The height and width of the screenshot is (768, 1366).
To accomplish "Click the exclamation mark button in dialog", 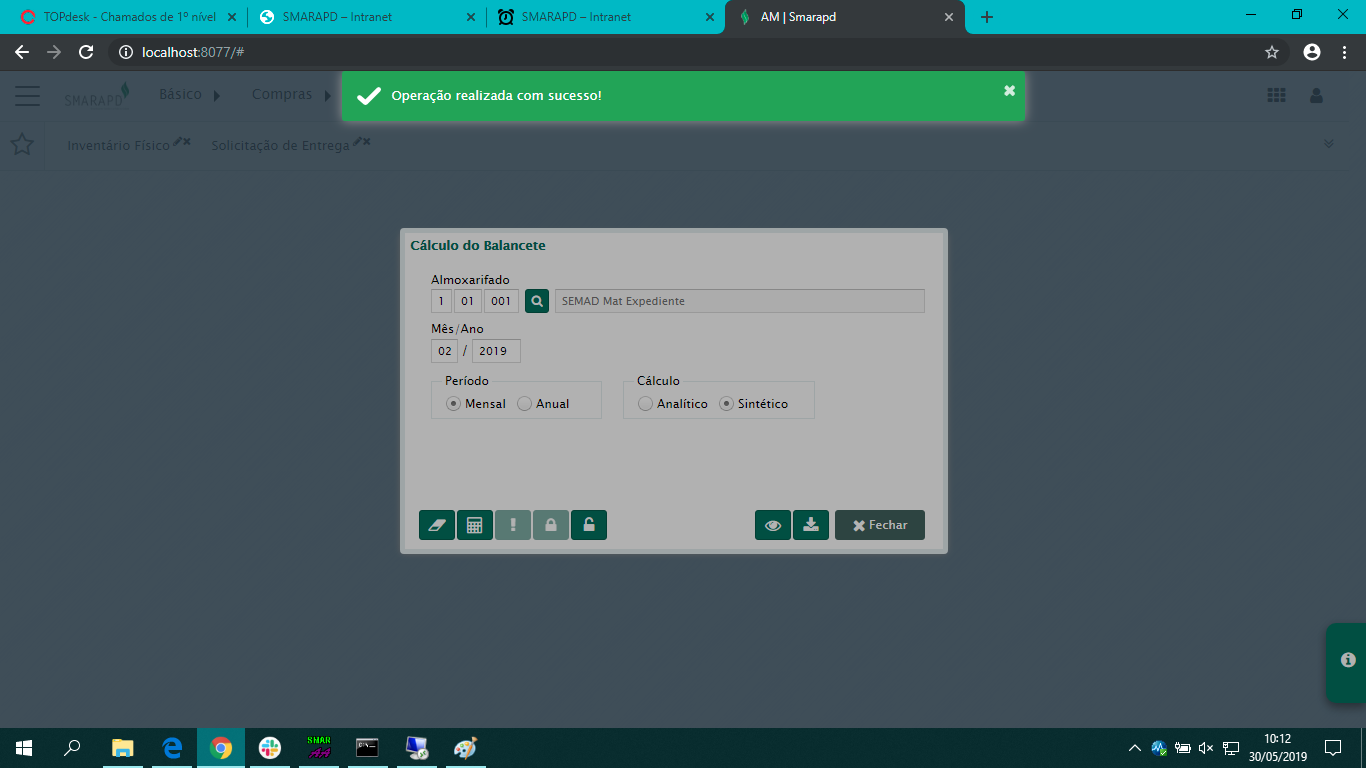I will pos(513,525).
